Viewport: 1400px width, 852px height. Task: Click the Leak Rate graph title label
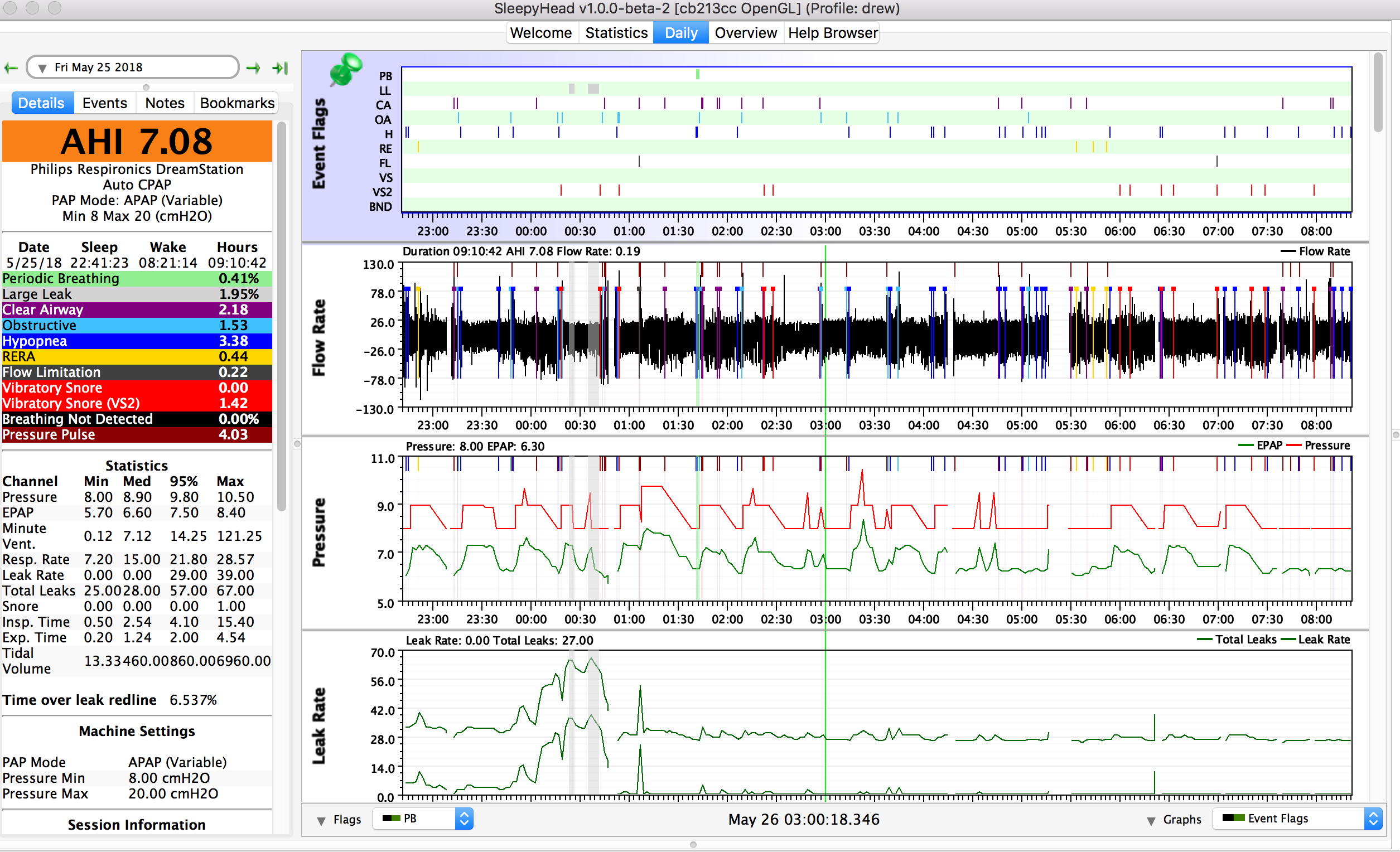[x=318, y=725]
